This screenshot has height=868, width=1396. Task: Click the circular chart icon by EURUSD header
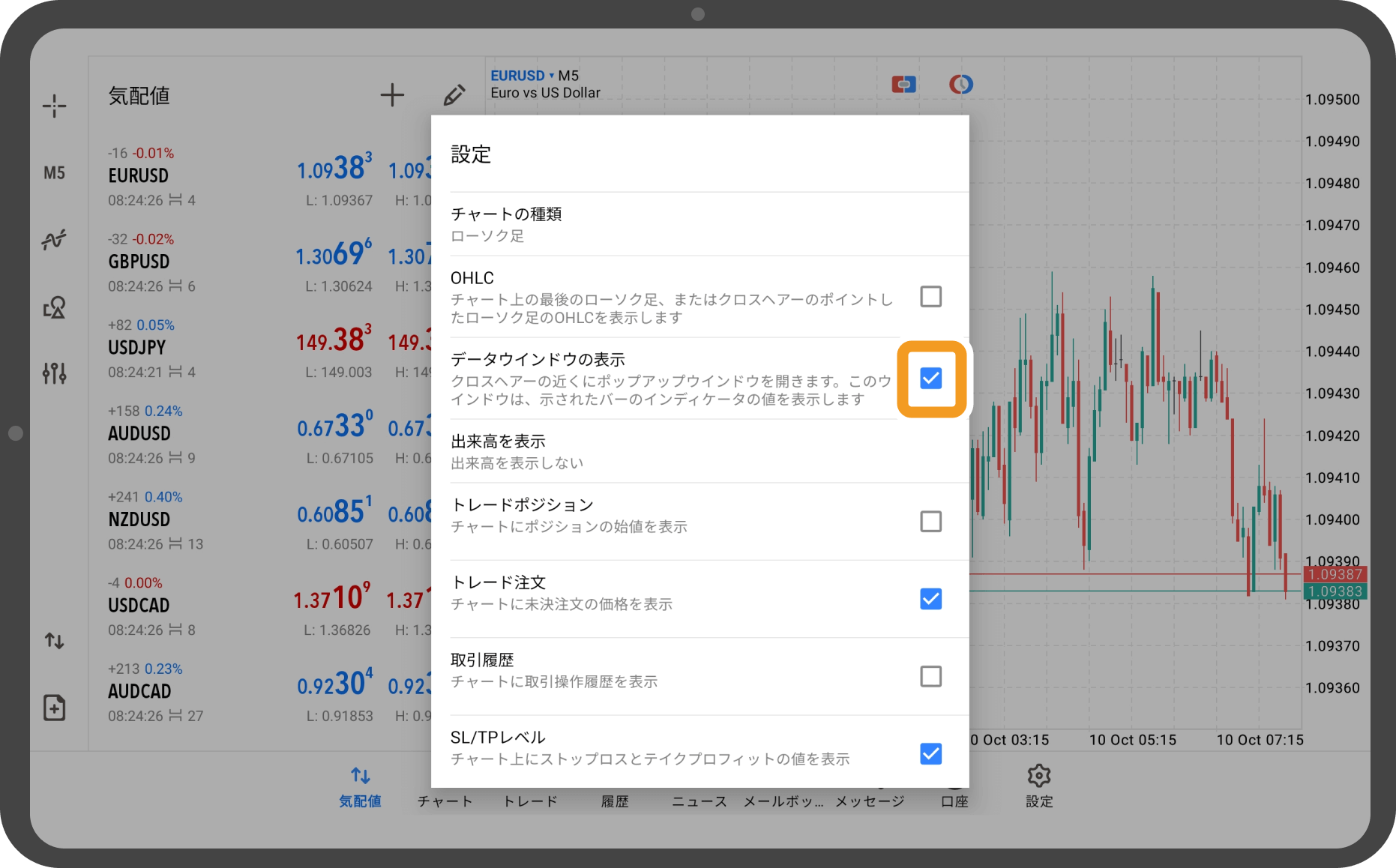coord(960,85)
